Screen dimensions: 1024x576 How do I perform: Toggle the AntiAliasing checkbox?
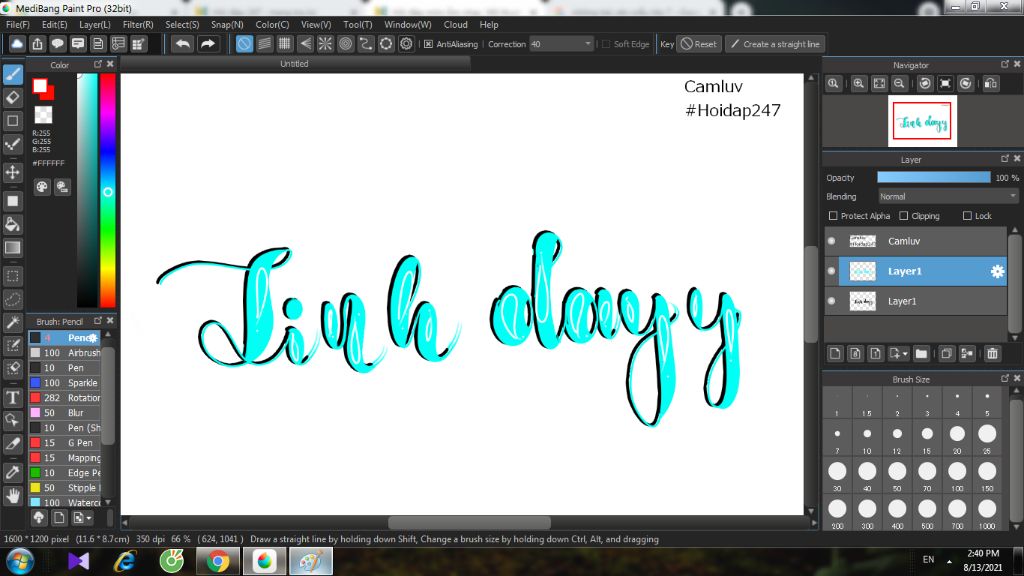[428, 44]
